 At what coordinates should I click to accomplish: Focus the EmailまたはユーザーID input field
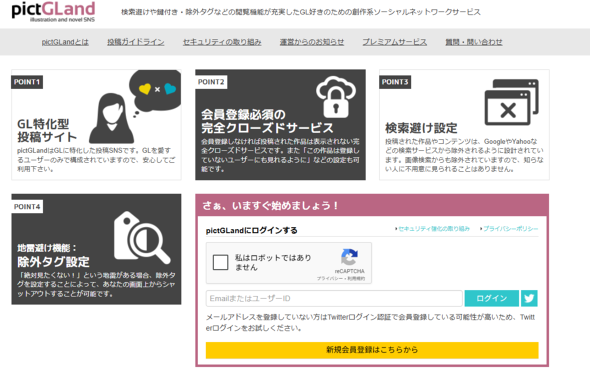tap(334, 298)
